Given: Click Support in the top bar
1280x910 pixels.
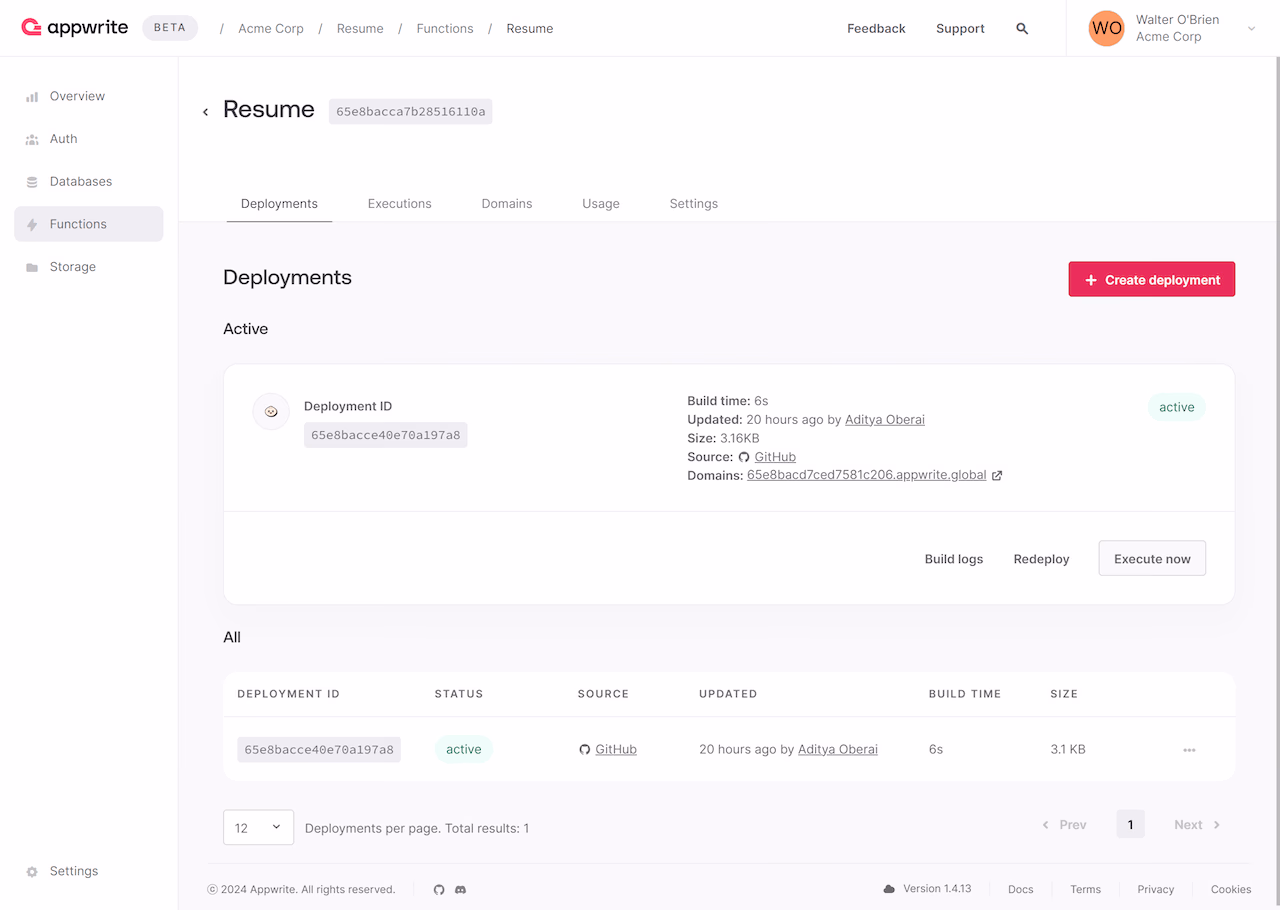Looking at the screenshot, I should 960,29.
